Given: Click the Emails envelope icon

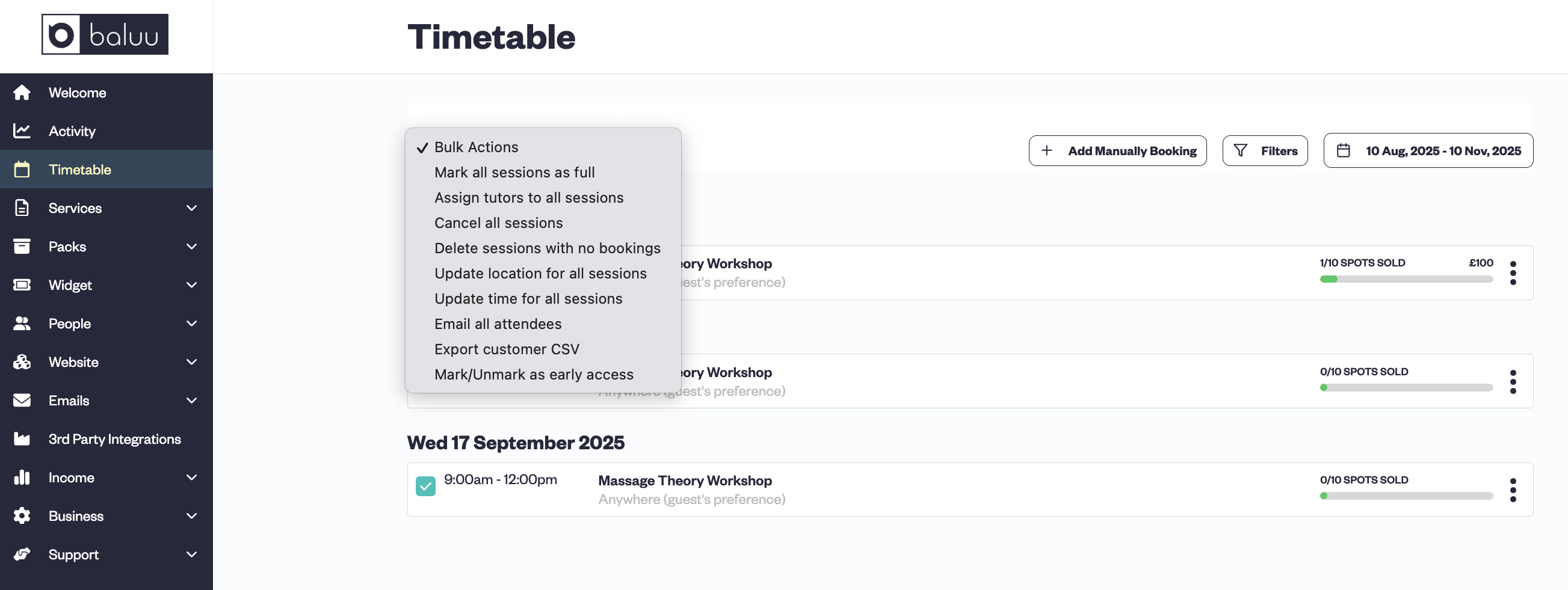Looking at the screenshot, I should pyautogui.click(x=22, y=400).
